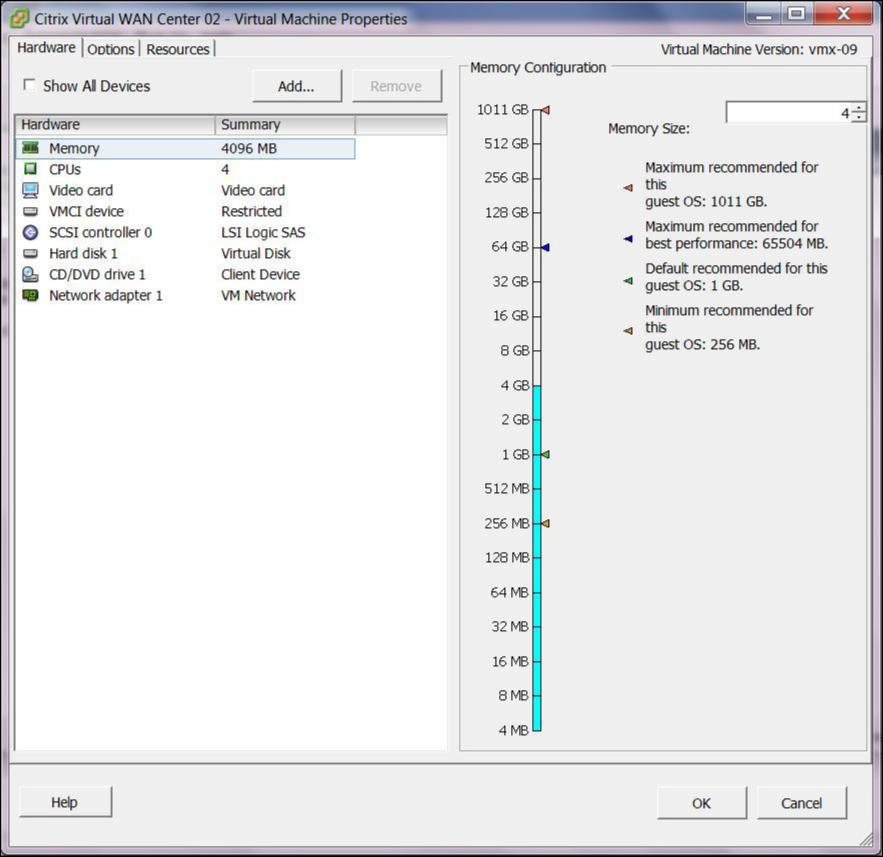The width and height of the screenshot is (883, 857).
Task: Confirm changes with the OK button
Action: pyautogui.click(x=702, y=803)
